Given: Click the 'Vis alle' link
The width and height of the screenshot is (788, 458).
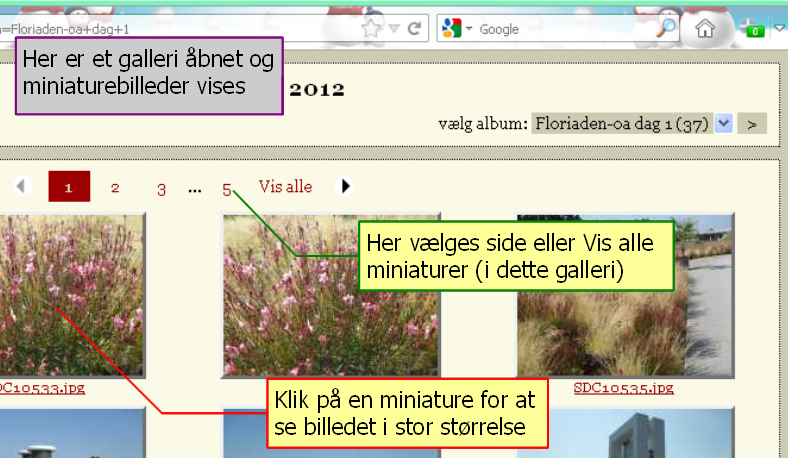Looking at the screenshot, I should pos(285,186).
